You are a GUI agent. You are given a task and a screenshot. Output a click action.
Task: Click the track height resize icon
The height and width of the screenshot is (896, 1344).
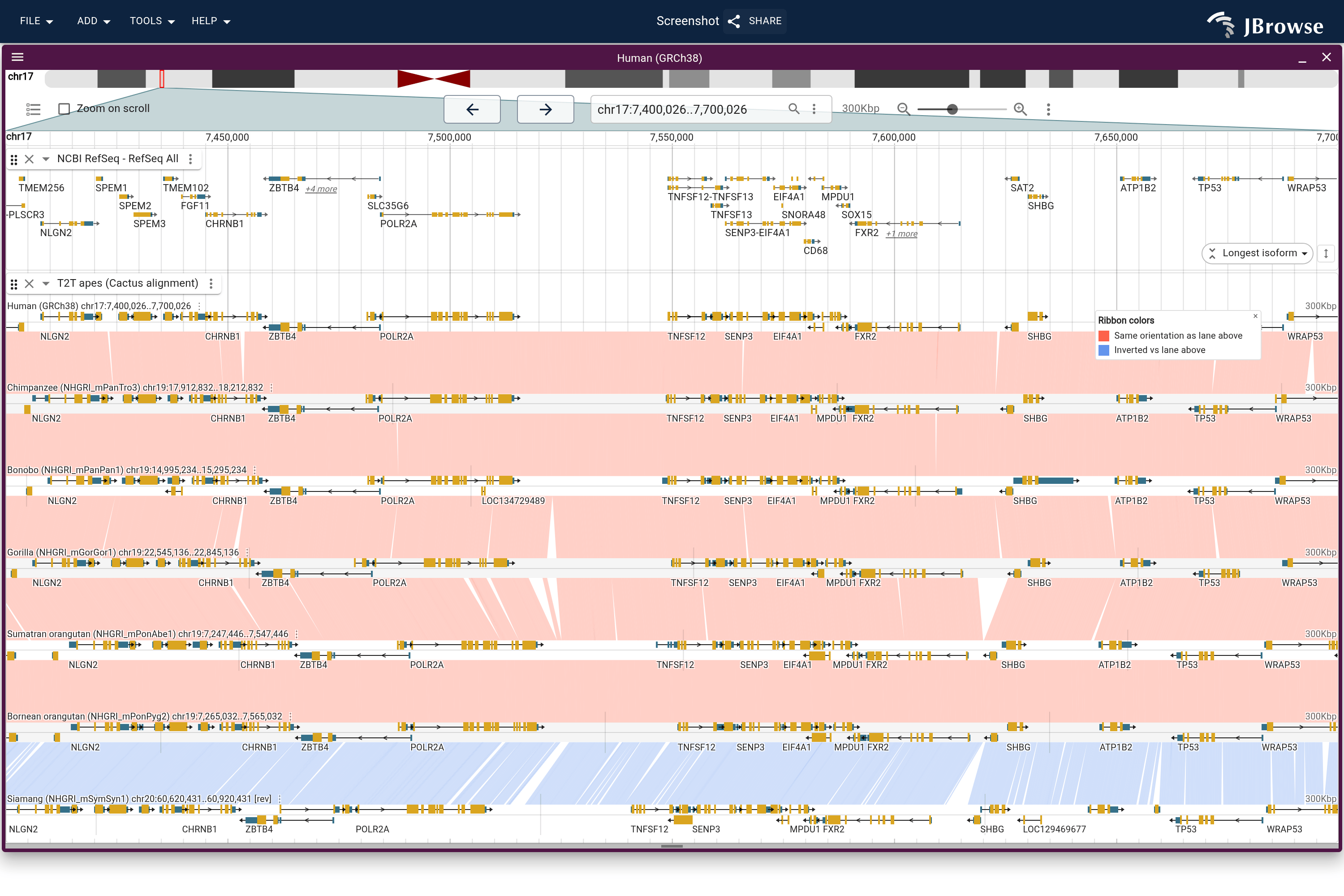[x=1326, y=253]
